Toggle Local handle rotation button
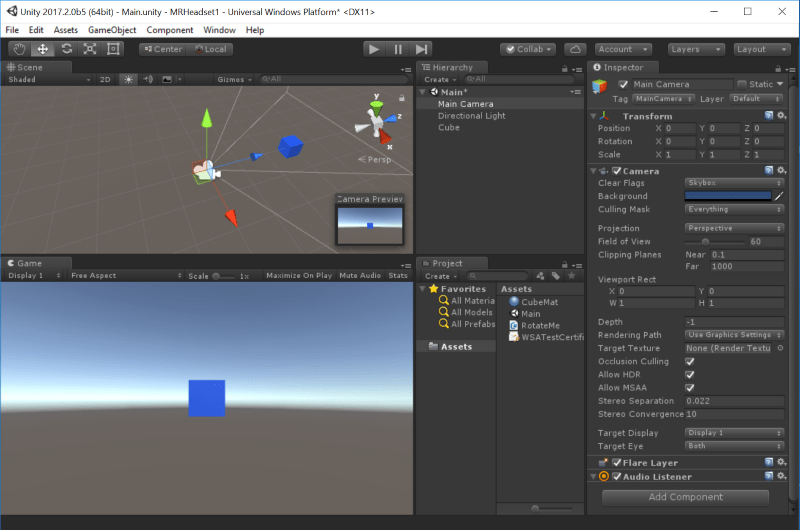Image resolution: width=800 pixels, height=530 pixels. (210, 49)
